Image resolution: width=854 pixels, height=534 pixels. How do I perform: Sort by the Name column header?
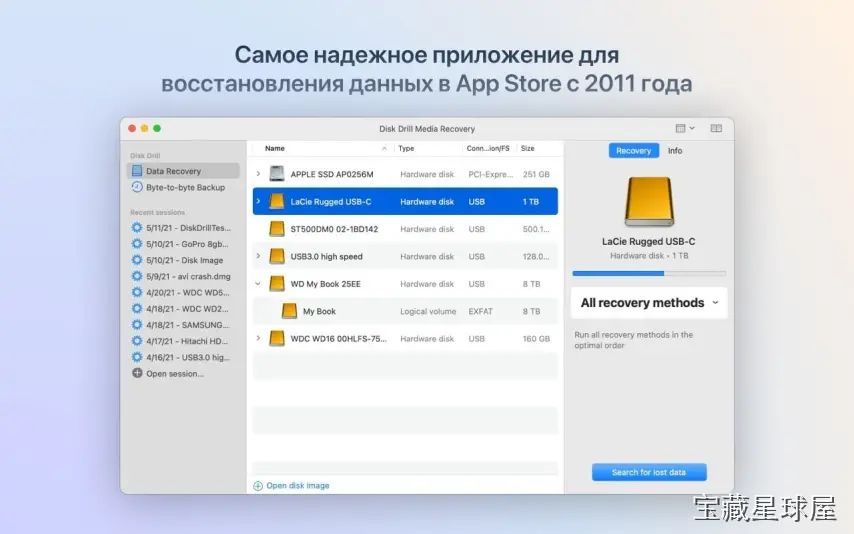coord(274,148)
